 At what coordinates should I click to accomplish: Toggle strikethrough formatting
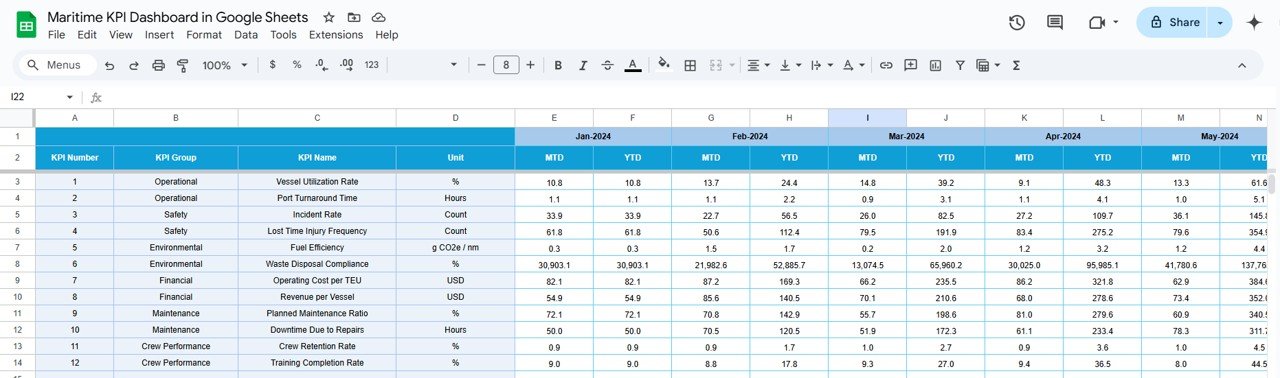click(608, 65)
